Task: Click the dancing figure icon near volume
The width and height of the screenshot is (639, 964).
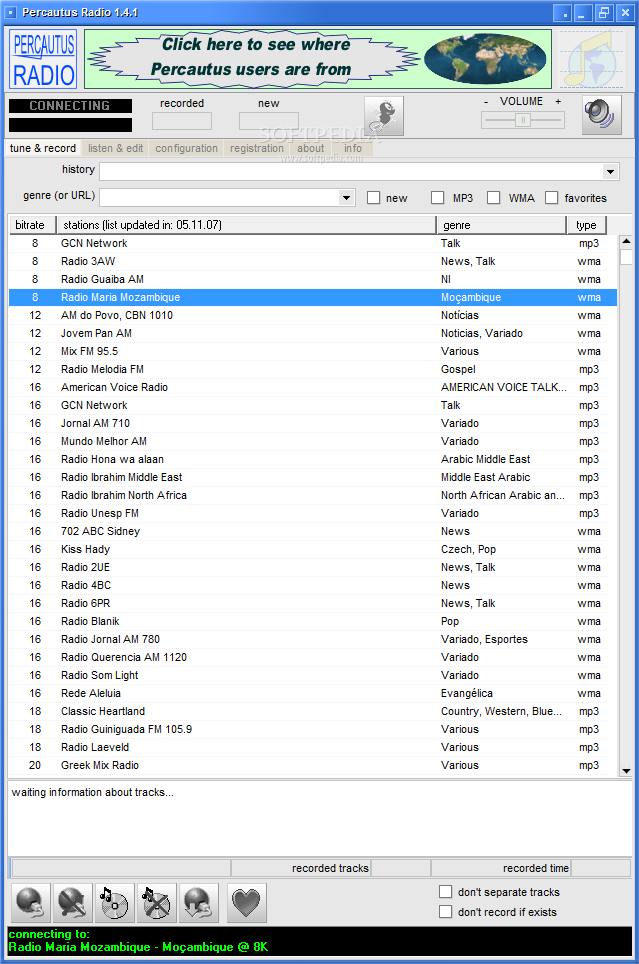Action: (384, 116)
